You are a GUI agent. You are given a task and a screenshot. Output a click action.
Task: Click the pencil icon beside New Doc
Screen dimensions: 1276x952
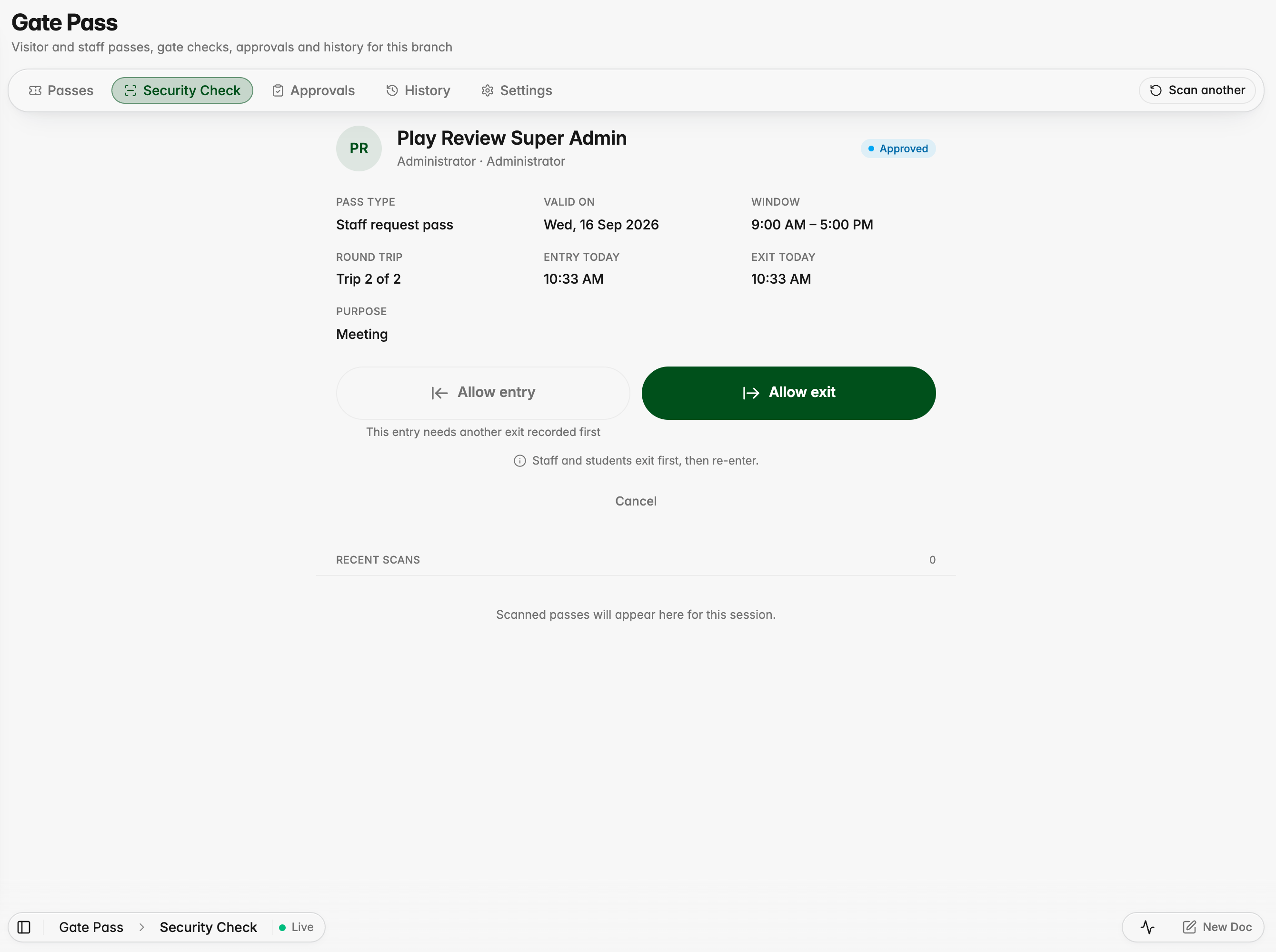tap(1189, 927)
